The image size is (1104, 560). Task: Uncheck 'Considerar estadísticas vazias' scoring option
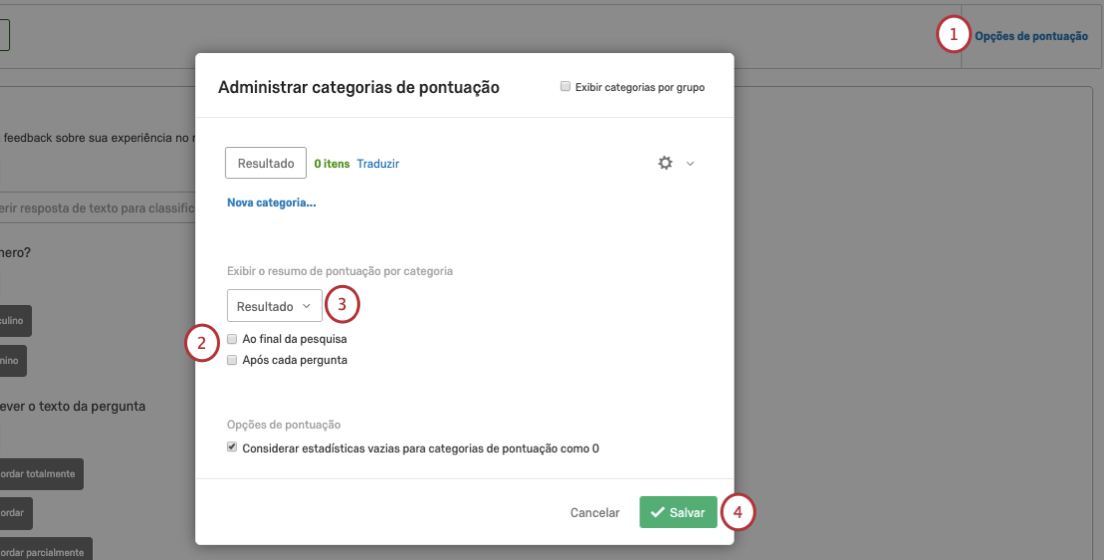(x=233, y=448)
